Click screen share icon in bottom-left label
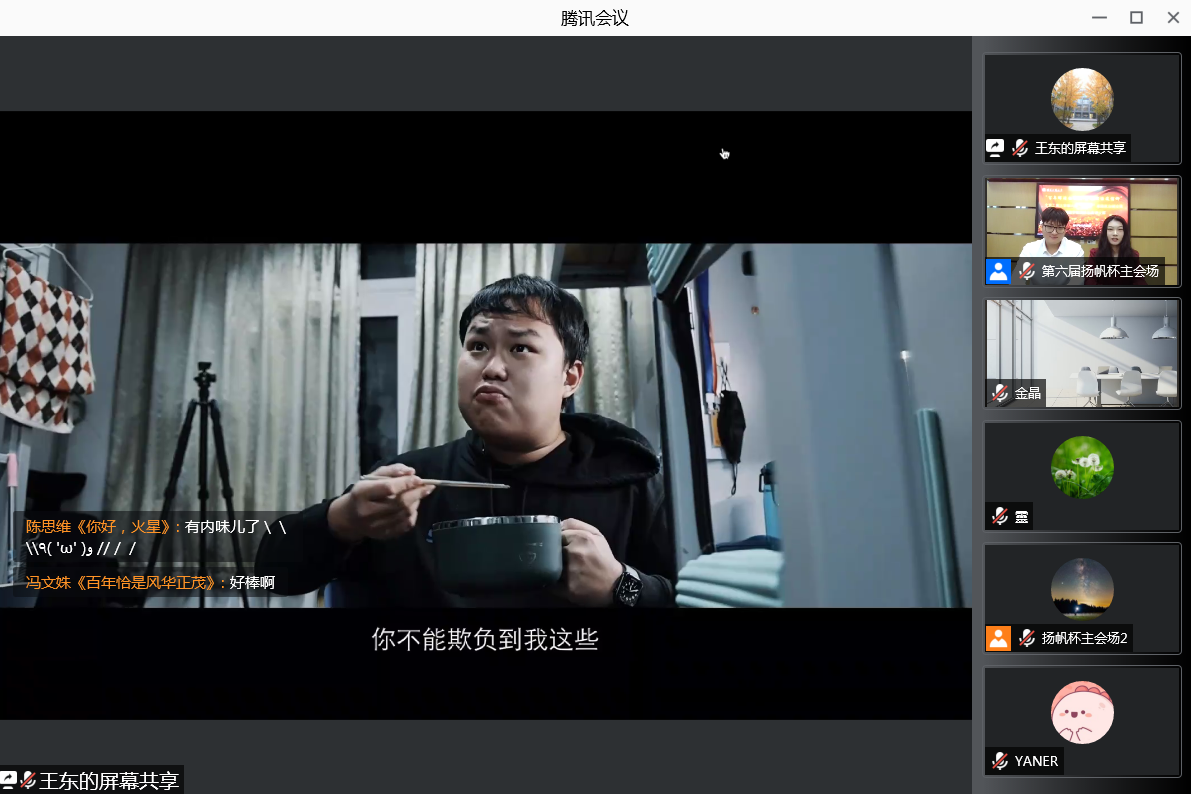 tap(9, 780)
